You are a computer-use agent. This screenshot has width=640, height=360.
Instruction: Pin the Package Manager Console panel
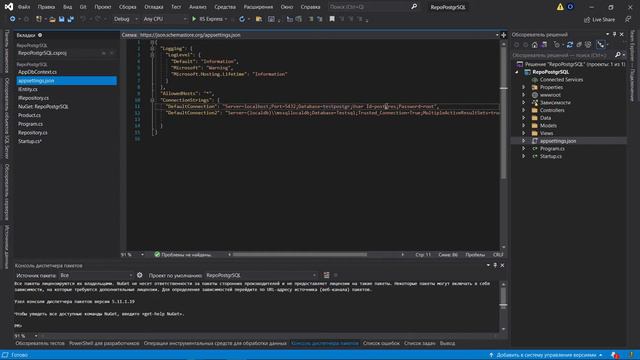pos(495,265)
